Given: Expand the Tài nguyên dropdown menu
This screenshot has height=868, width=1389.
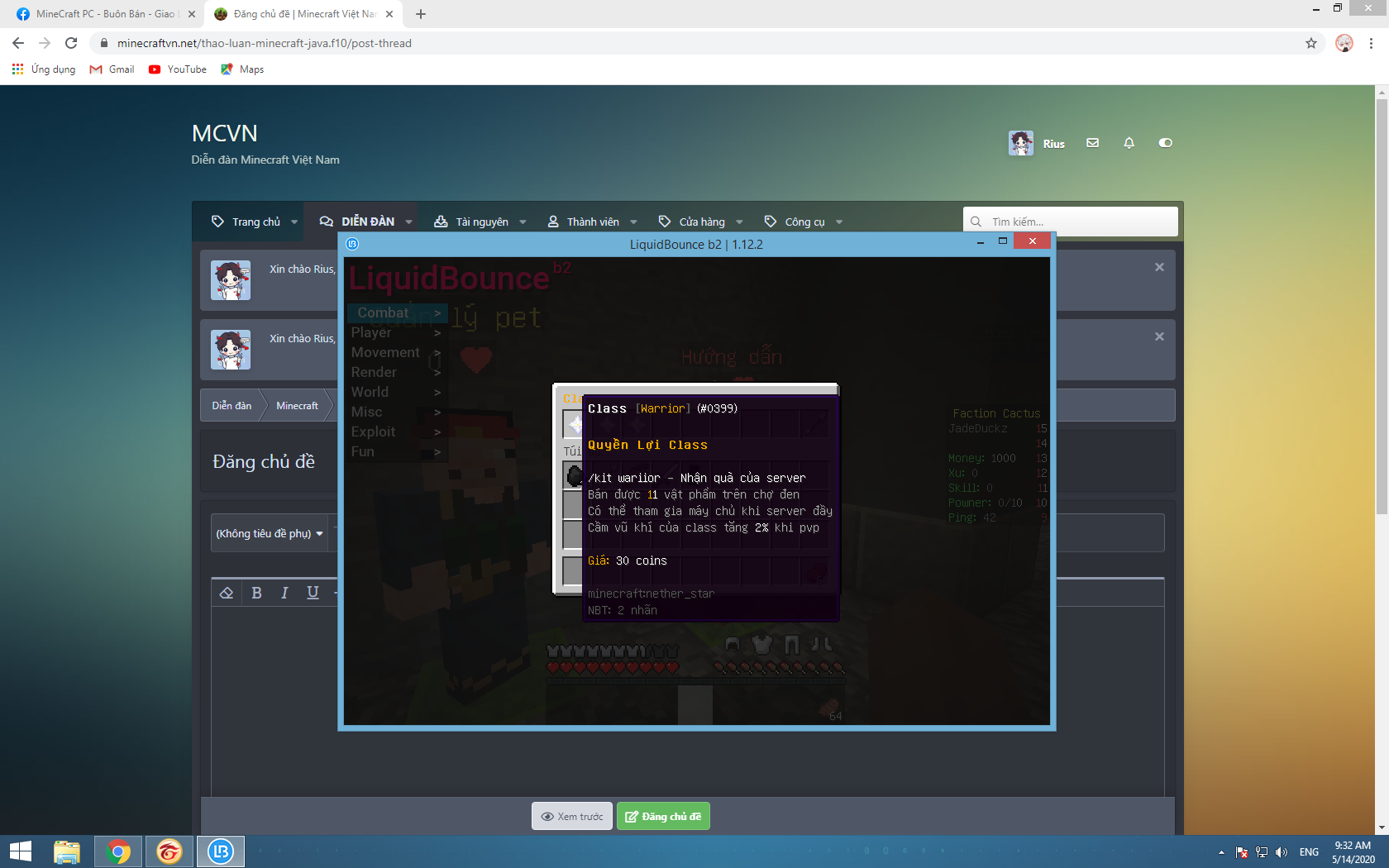Looking at the screenshot, I should click(523, 222).
